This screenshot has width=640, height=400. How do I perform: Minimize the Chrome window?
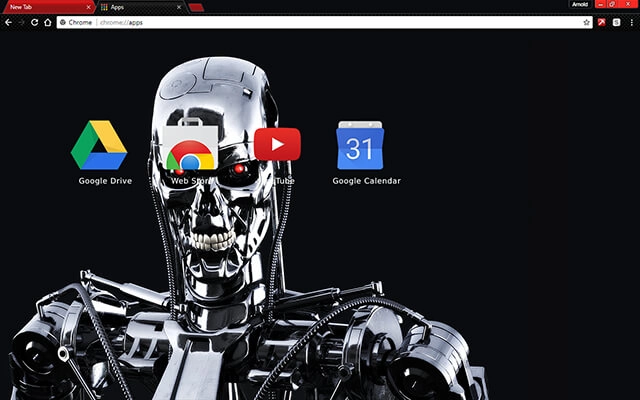coord(600,4)
